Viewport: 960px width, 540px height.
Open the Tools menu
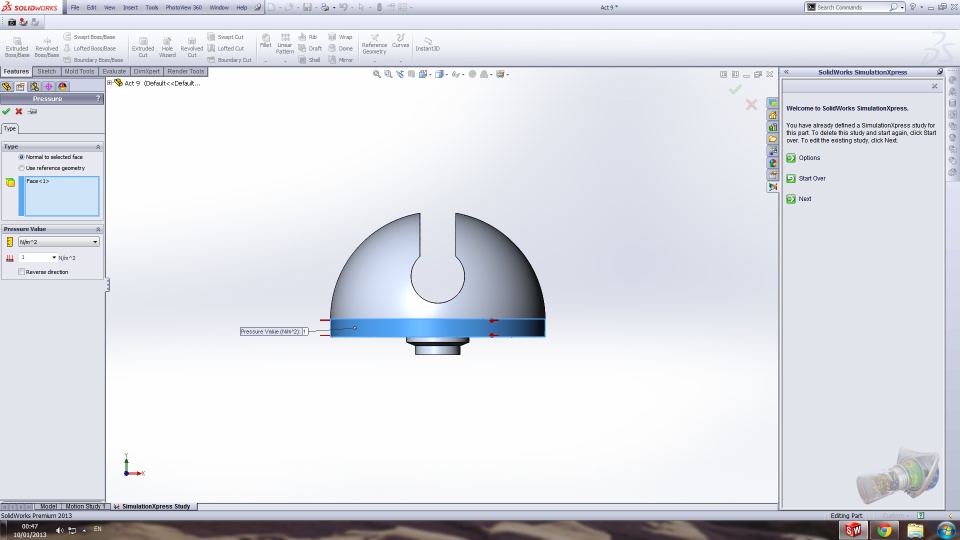[x=152, y=7]
